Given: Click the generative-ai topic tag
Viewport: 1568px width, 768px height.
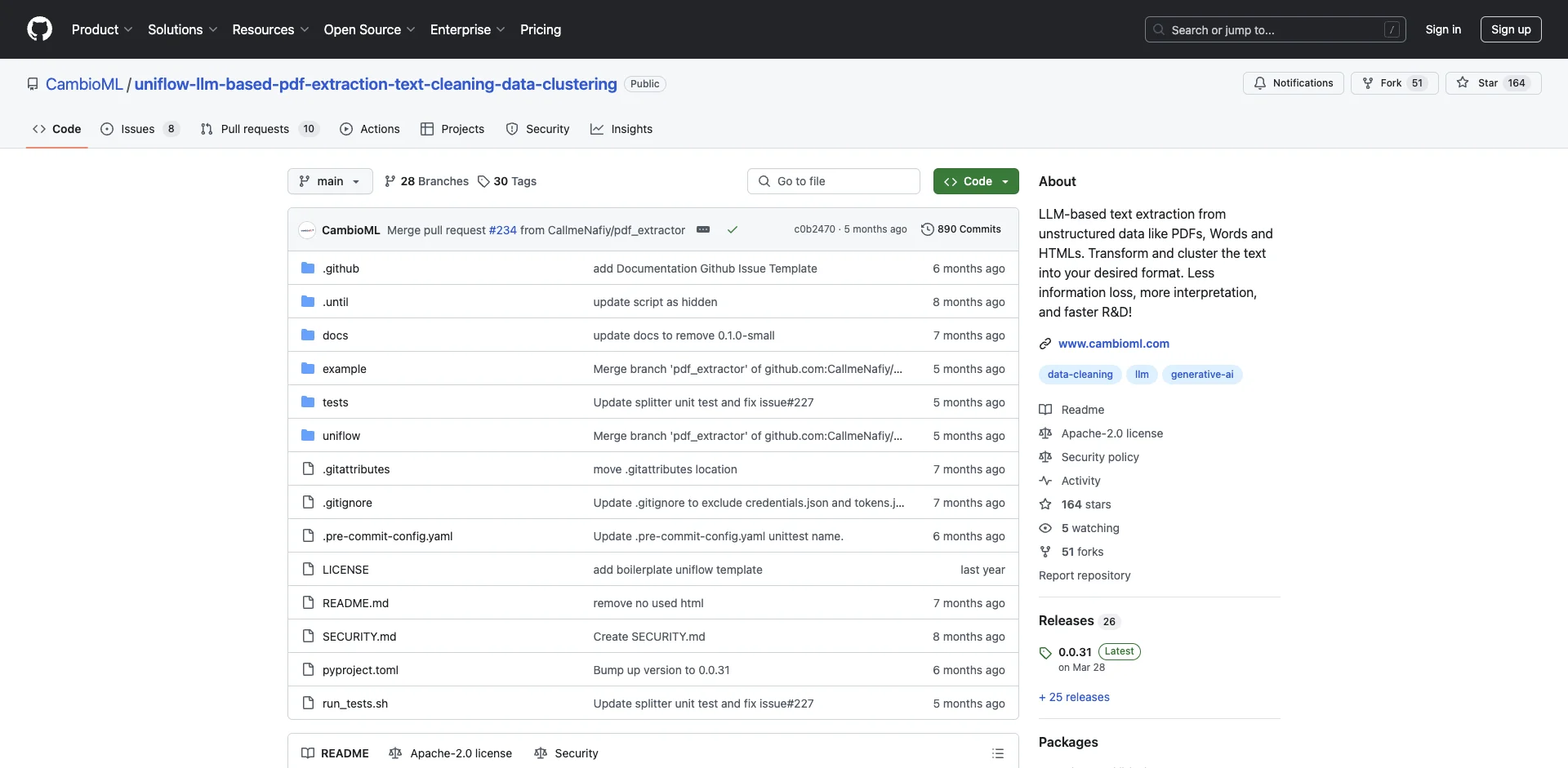Looking at the screenshot, I should (1202, 375).
